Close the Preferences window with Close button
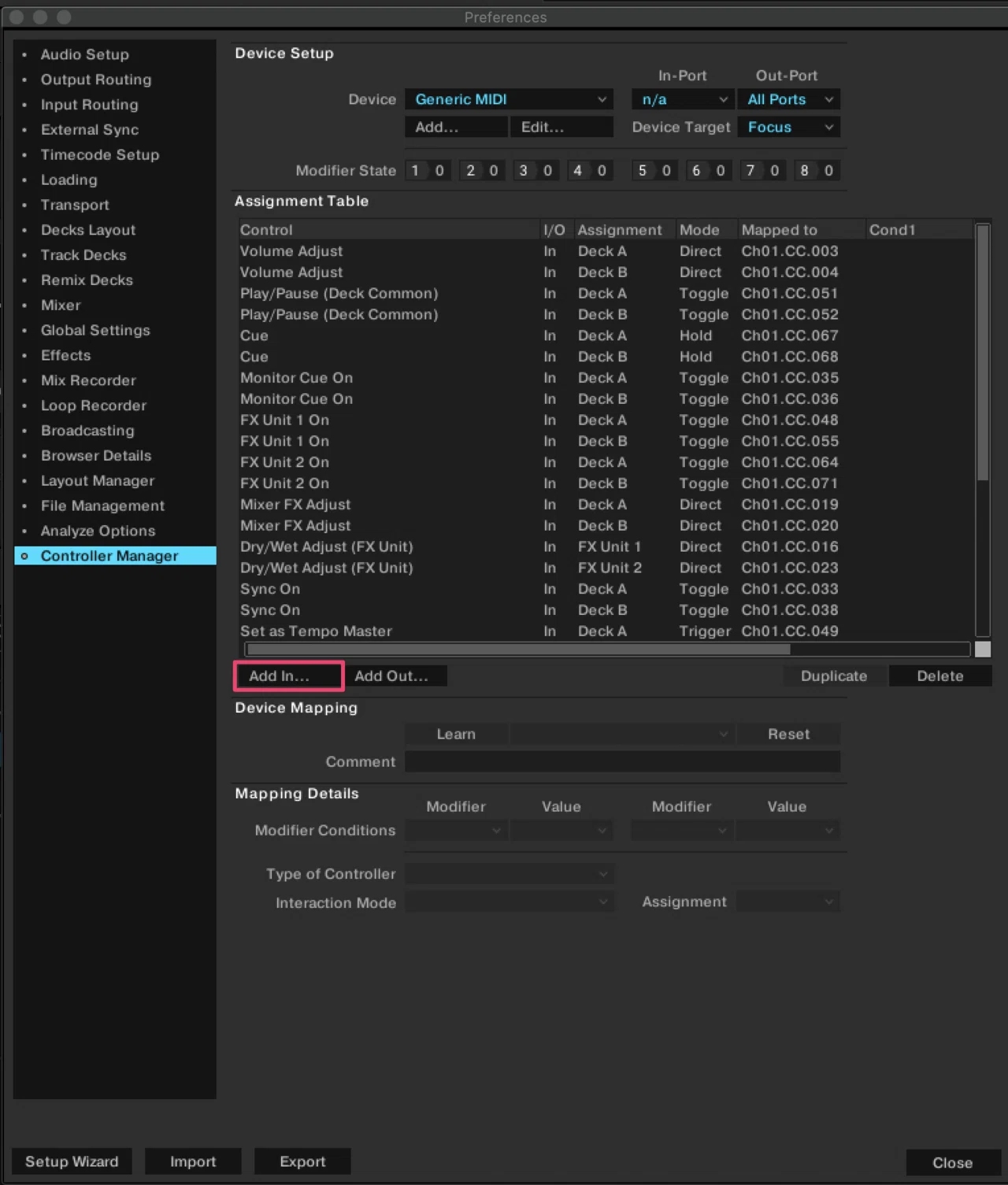The image size is (1008, 1185). 953,1163
